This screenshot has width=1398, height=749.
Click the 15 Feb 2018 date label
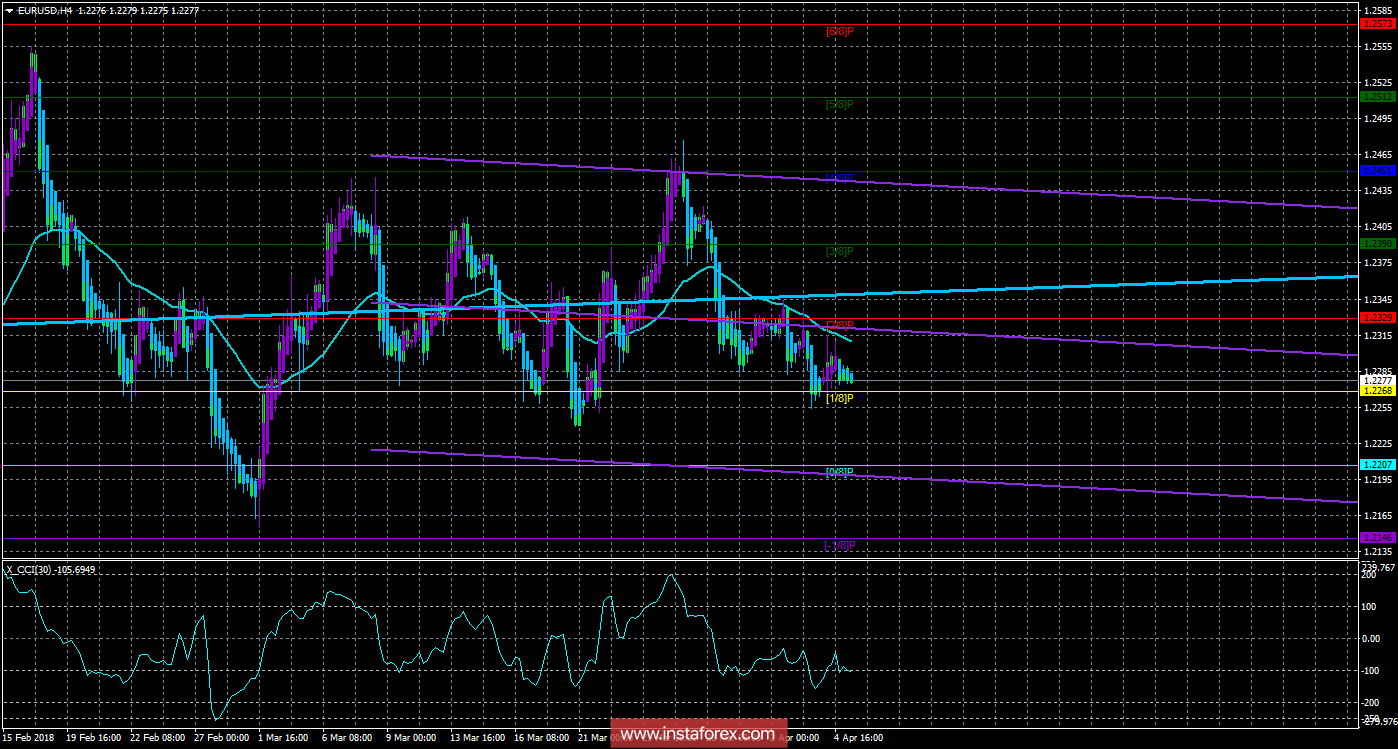(x=31, y=738)
